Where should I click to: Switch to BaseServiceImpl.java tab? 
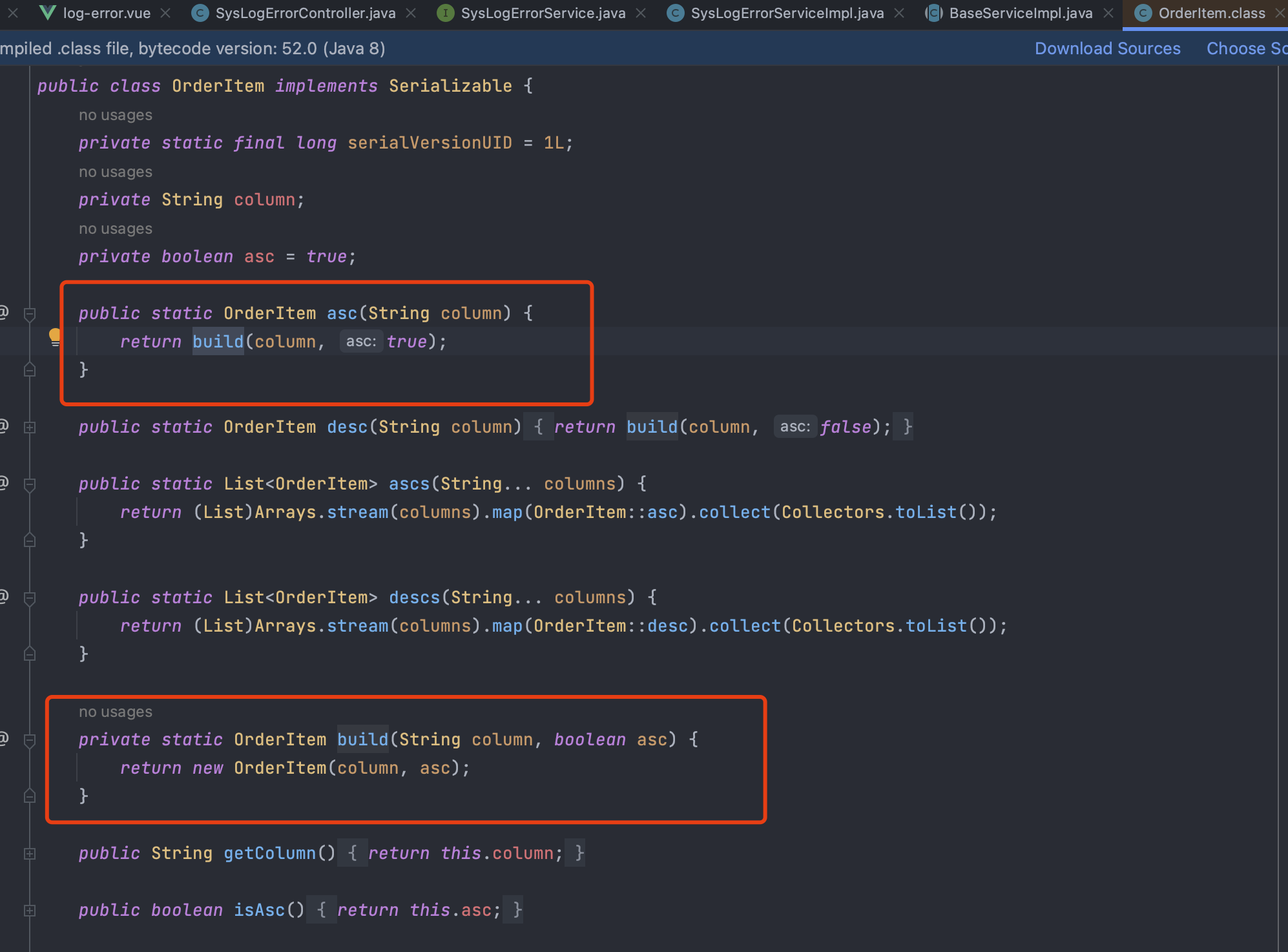click(x=1020, y=13)
